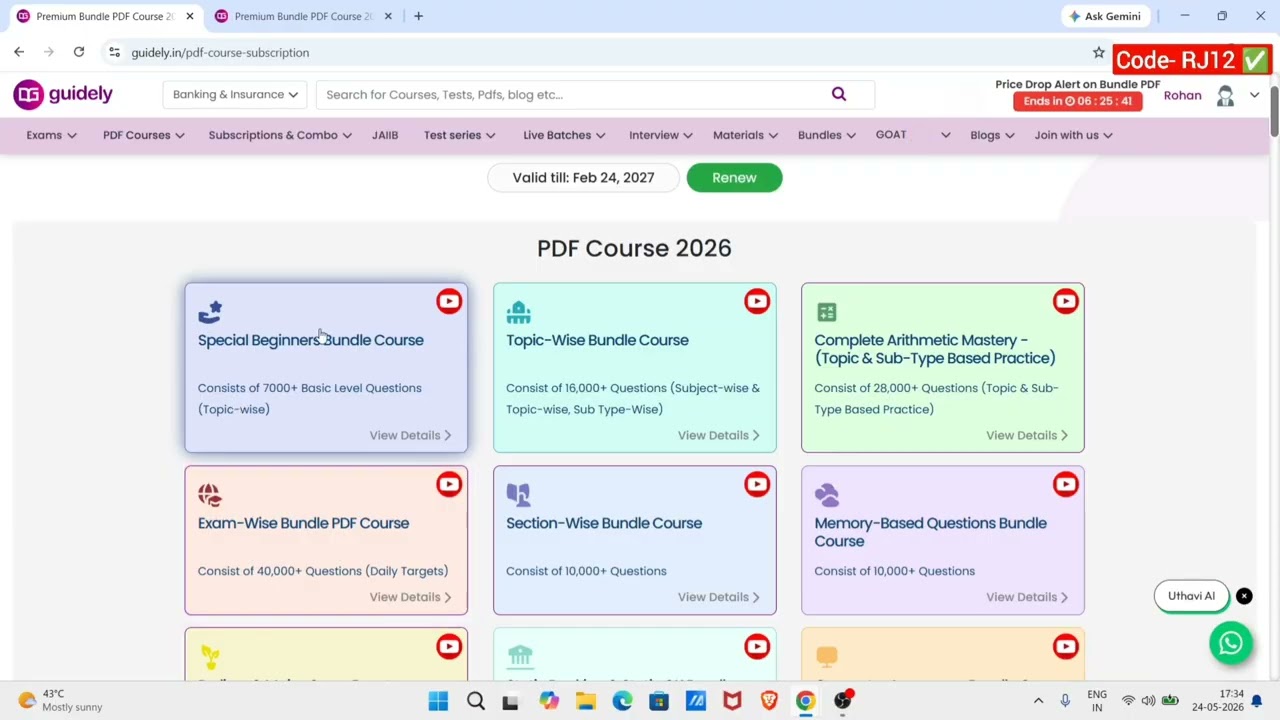
Task: Play video for Special Beginners Bundle Course
Action: (449, 301)
